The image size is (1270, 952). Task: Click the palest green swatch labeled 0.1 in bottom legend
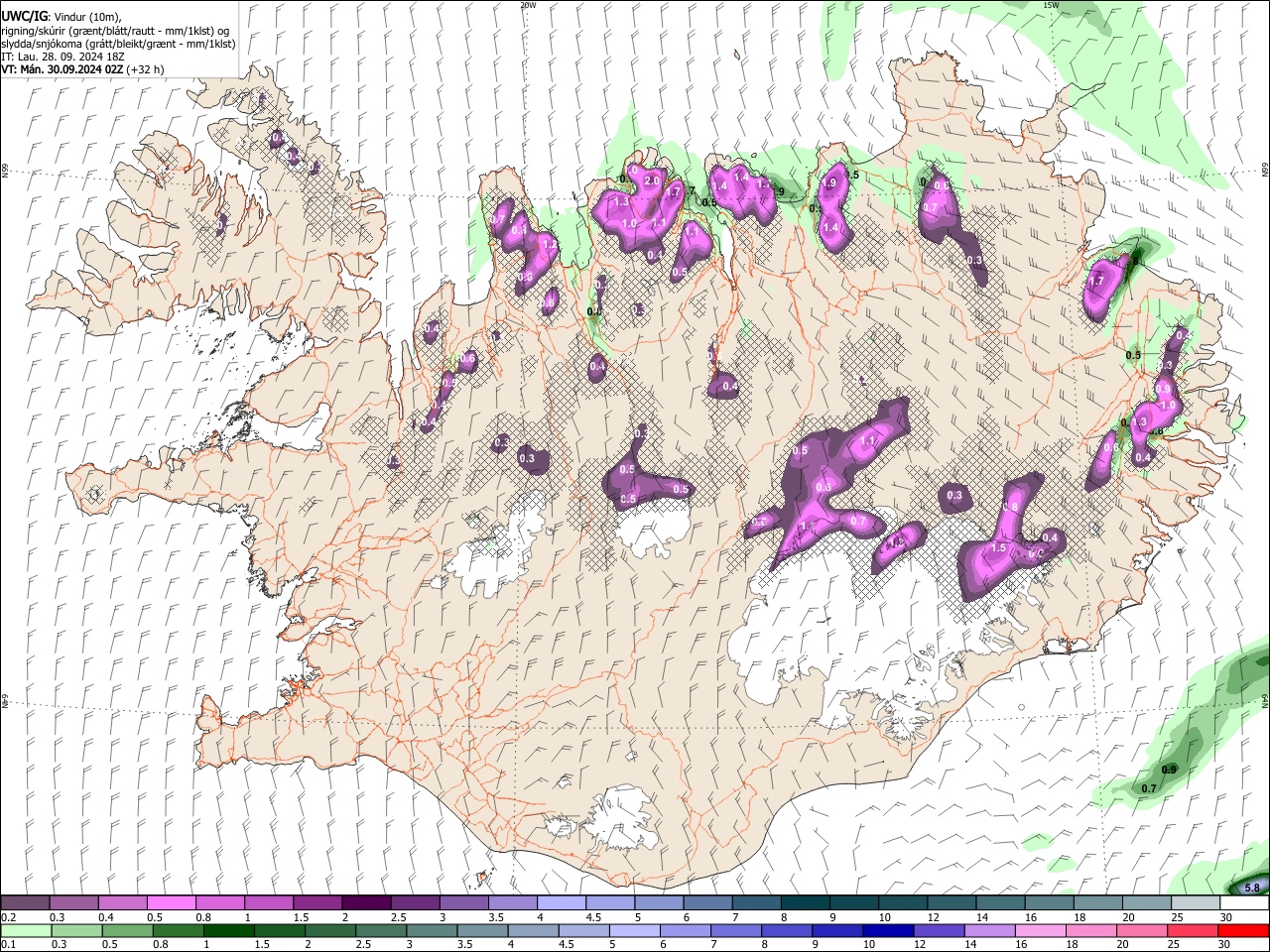(27, 931)
